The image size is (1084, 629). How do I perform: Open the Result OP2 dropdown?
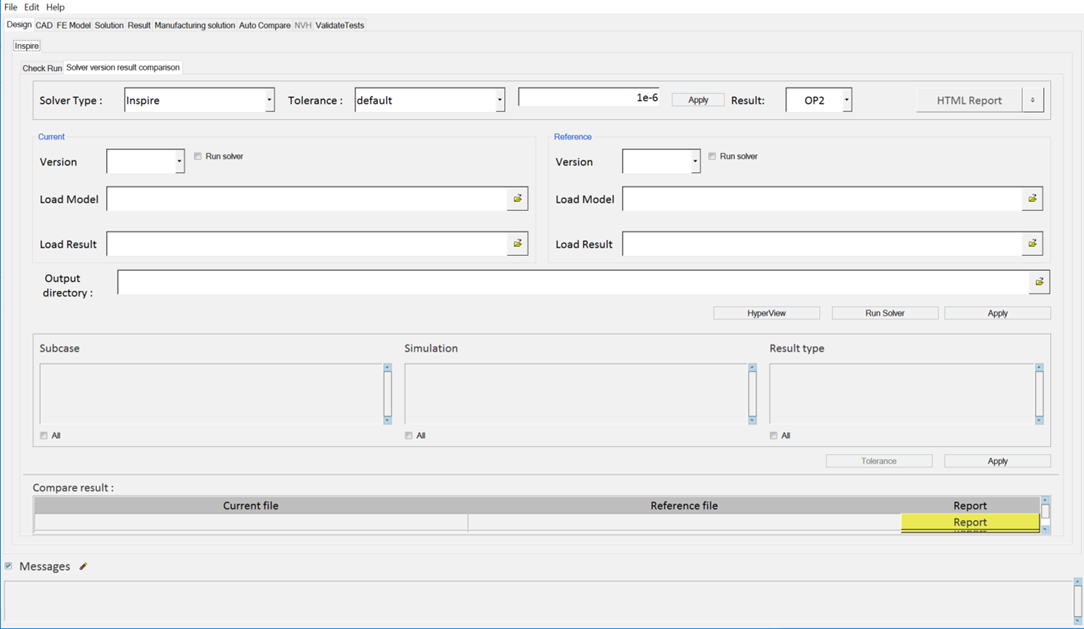[x=846, y=100]
